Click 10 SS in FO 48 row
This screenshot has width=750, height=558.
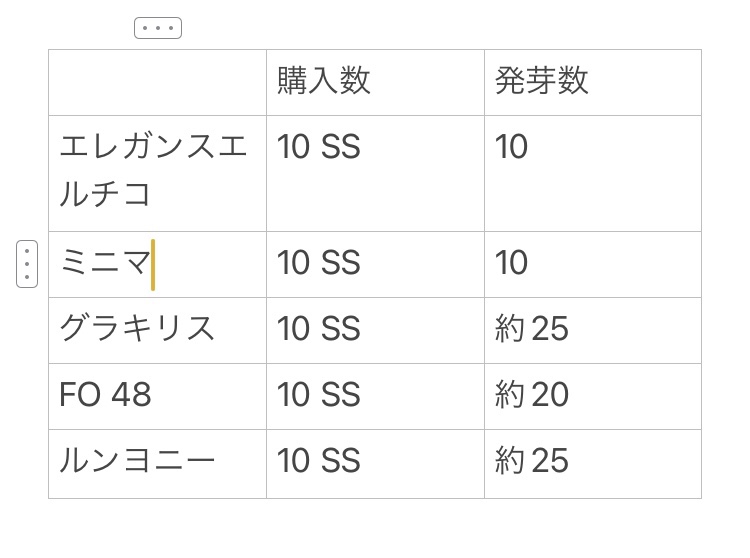[x=319, y=395]
